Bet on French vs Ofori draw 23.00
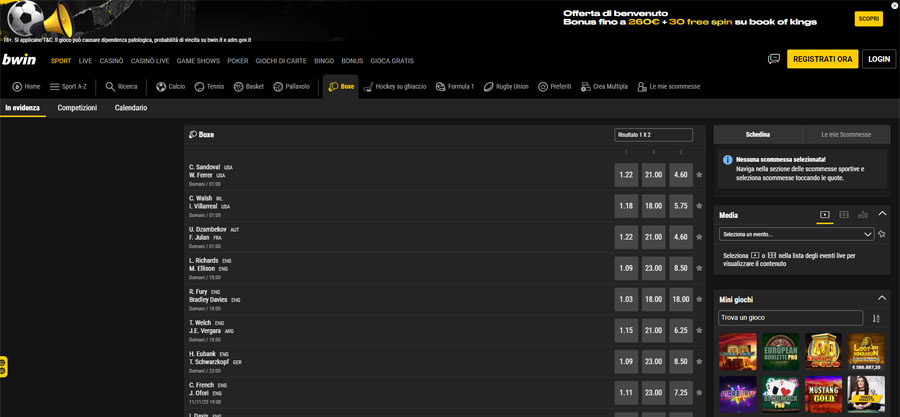900x417 pixels. tap(654, 392)
